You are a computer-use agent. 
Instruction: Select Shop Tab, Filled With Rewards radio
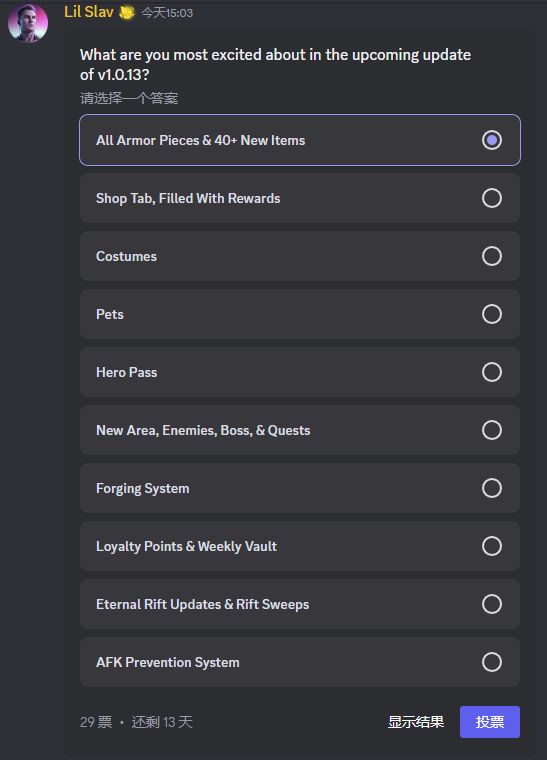[492, 198]
